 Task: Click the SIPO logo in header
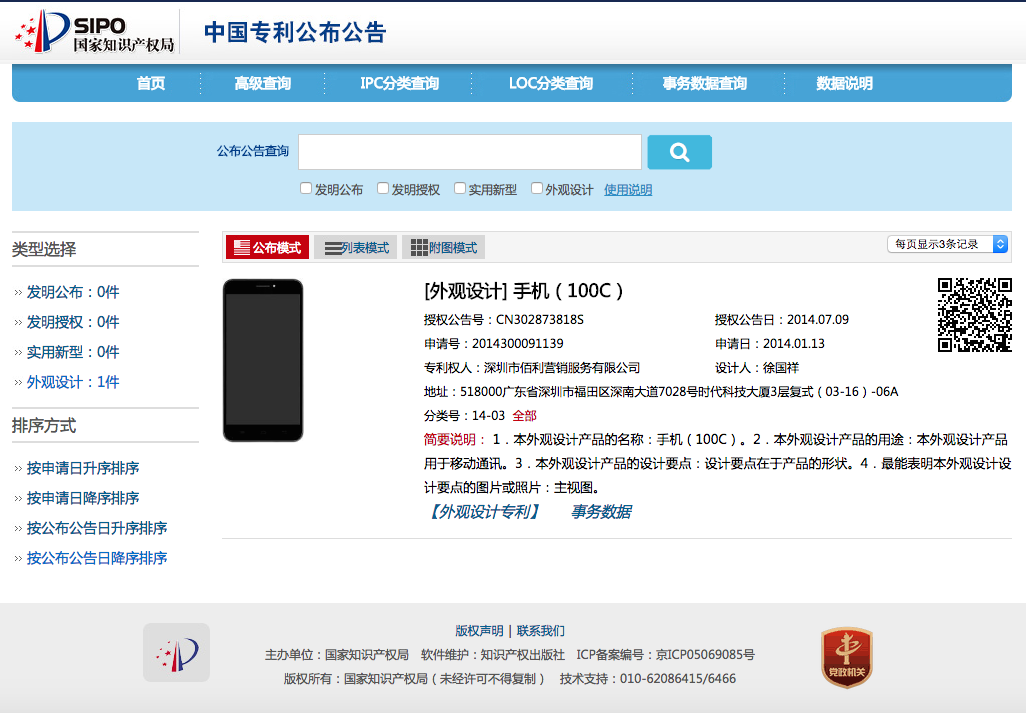(x=94, y=32)
